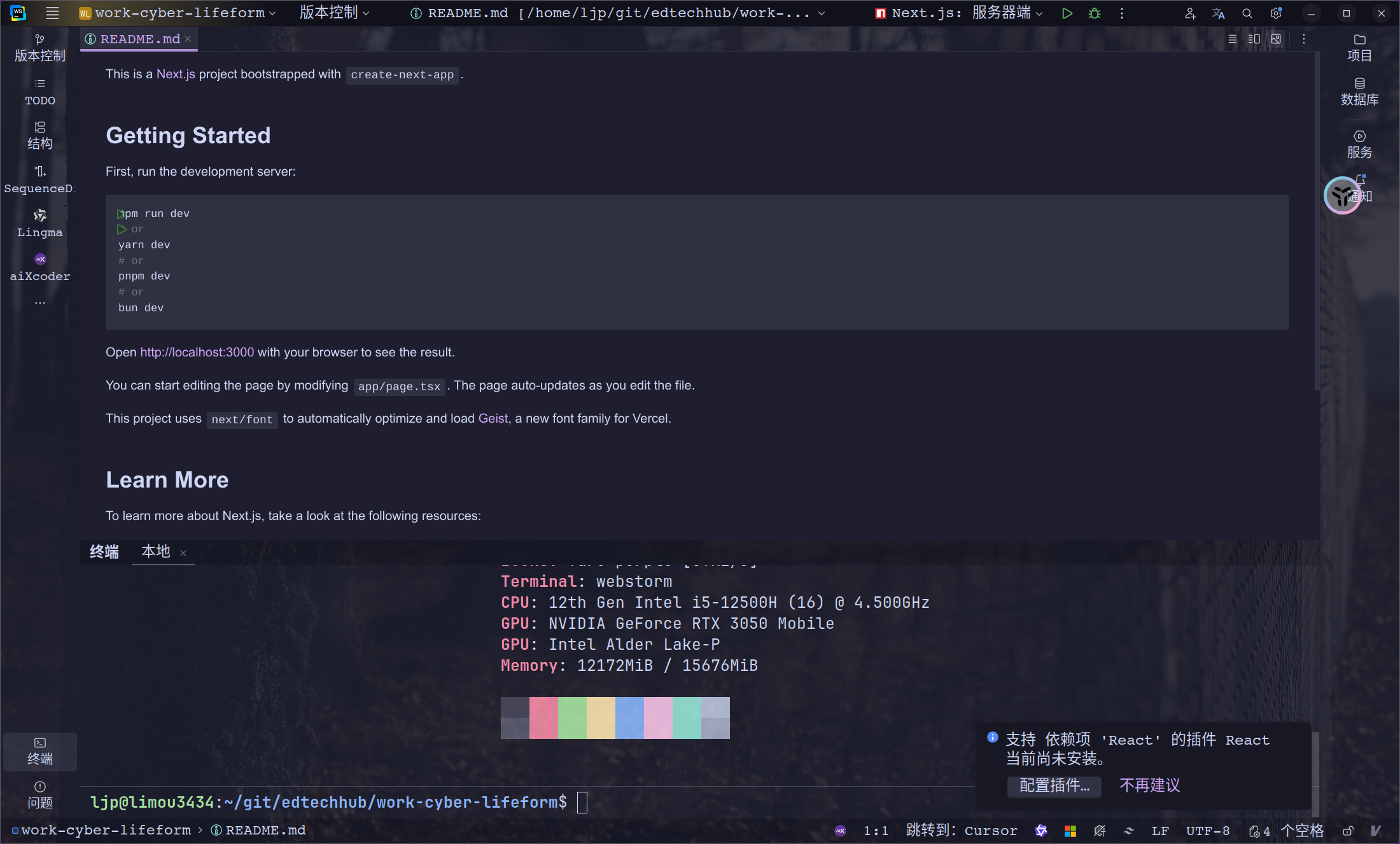Viewport: 1400px width, 844px height.
Task: Open the http://localhost:3000 link
Action: 197,352
